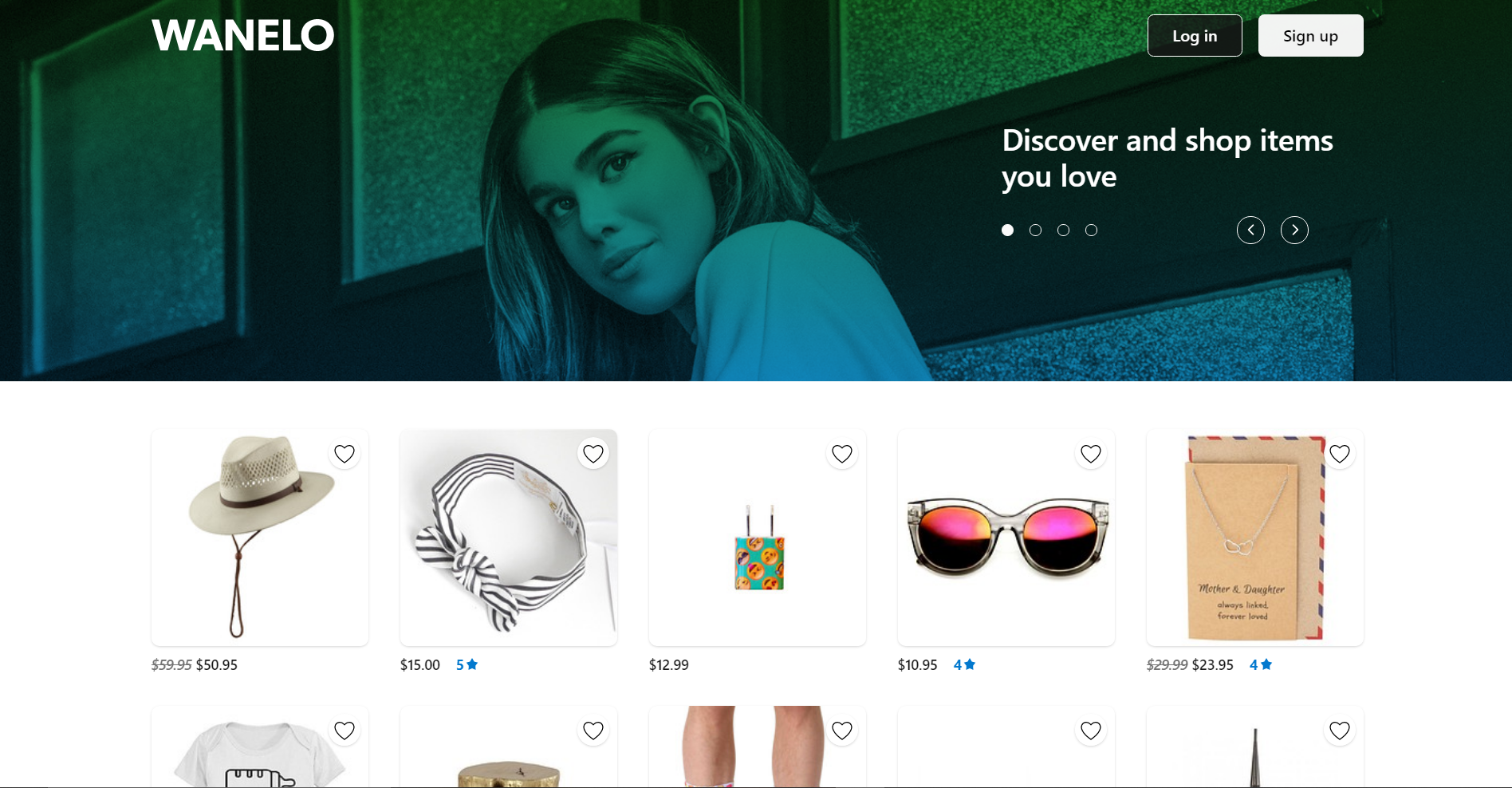
Task: Favorite the striped bow headband
Action: [593, 454]
